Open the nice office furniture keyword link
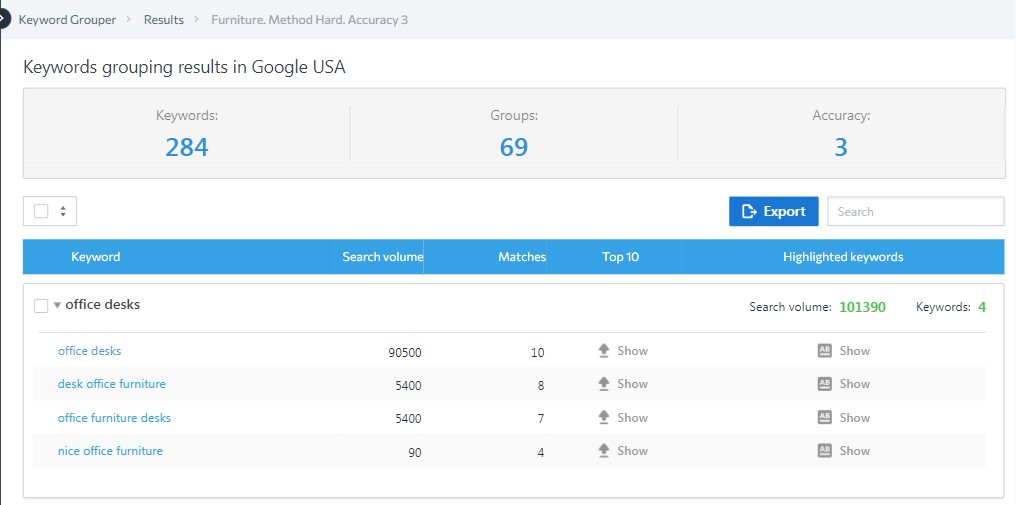This screenshot has height=505, width=1016. pos(110,451)
